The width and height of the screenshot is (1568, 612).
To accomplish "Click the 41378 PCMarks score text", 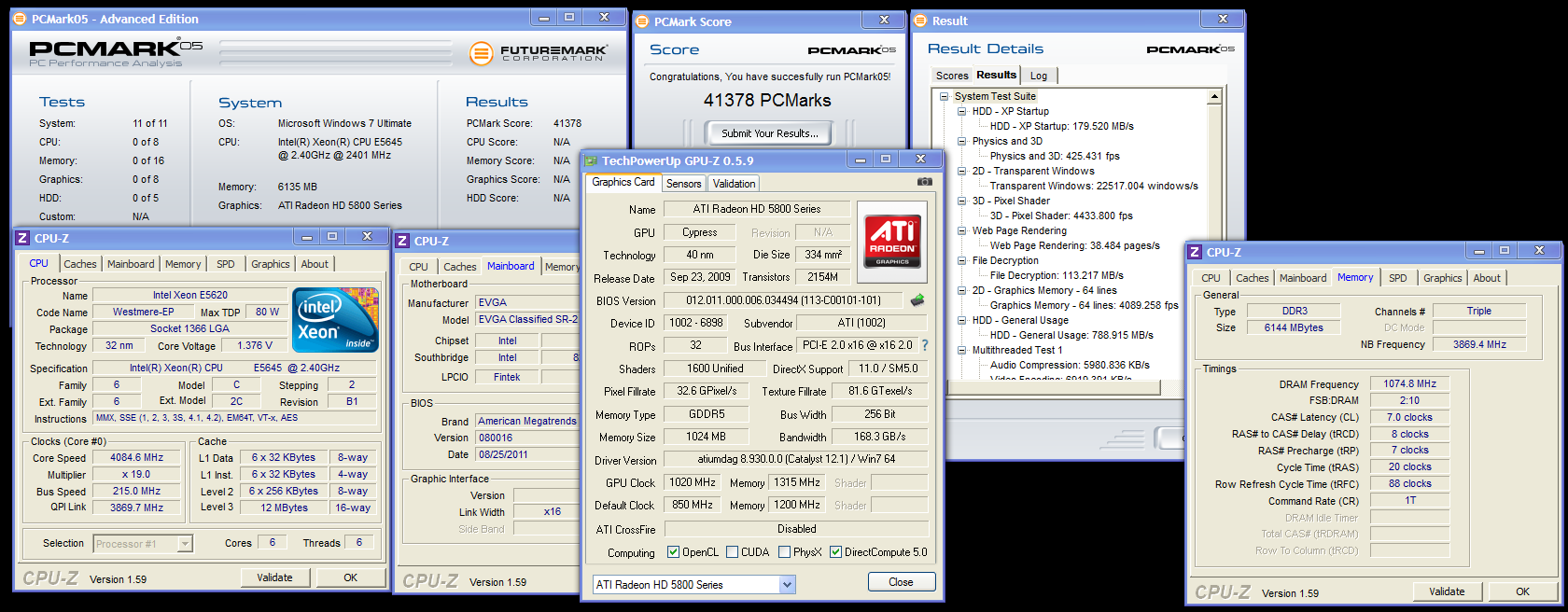I will click(767, 100).
